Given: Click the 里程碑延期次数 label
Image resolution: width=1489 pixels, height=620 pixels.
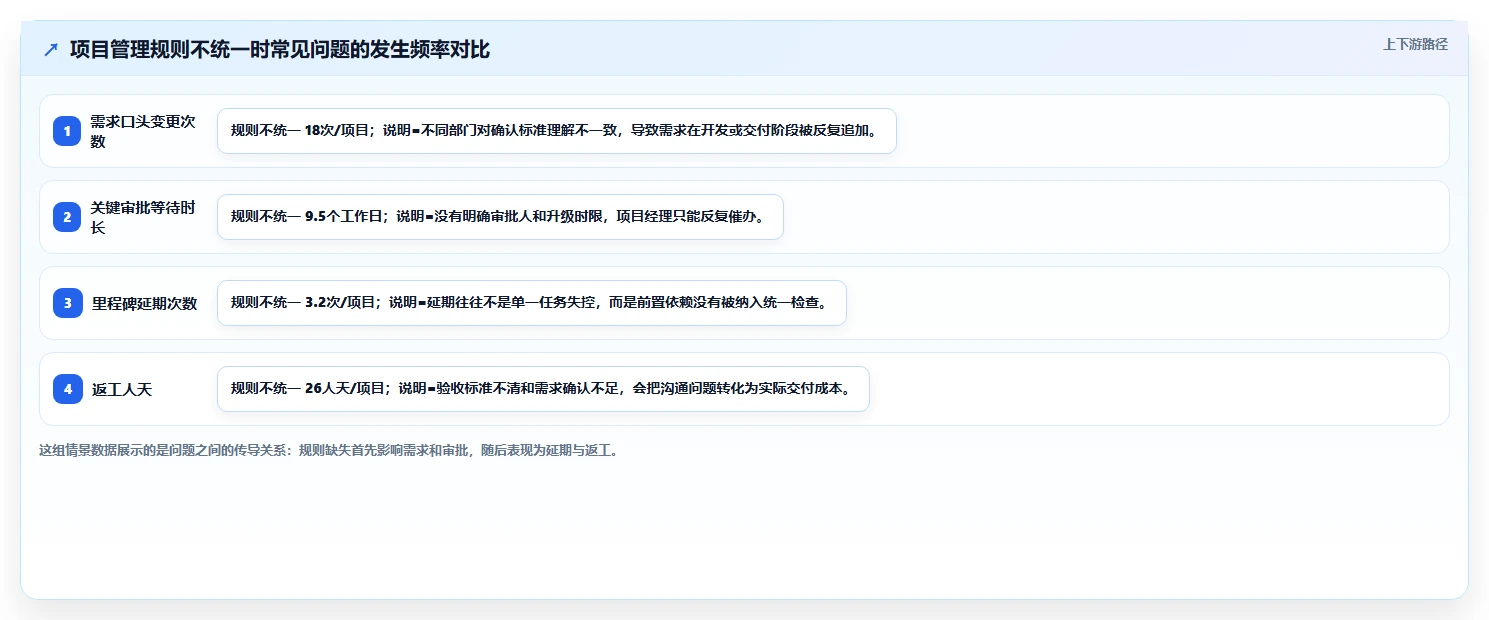Looking at the screenshot, I should [x=145, y=303].
